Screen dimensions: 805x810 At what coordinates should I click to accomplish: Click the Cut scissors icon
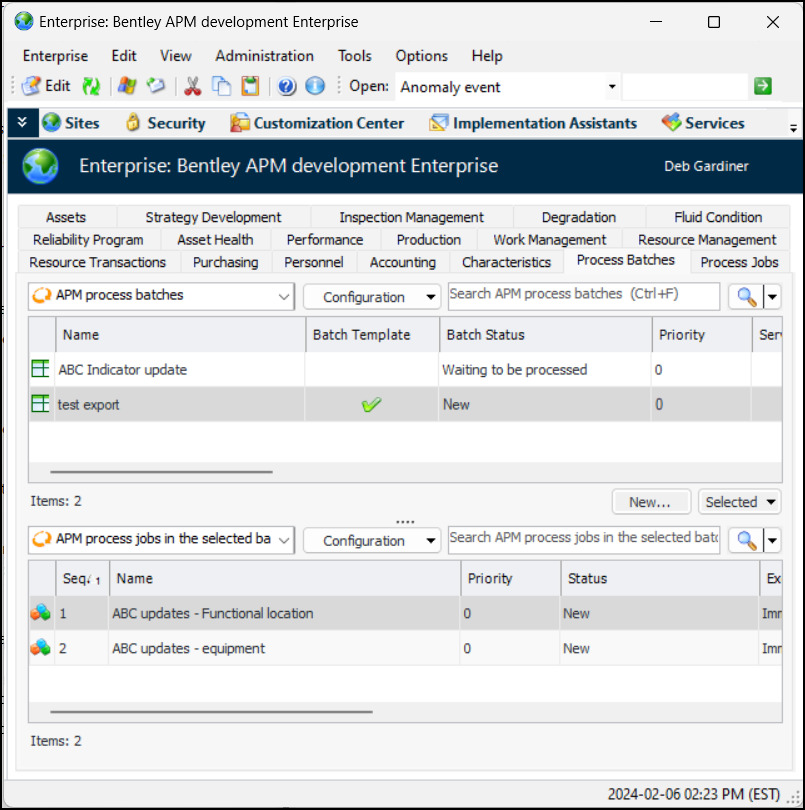tap(192, 86)
